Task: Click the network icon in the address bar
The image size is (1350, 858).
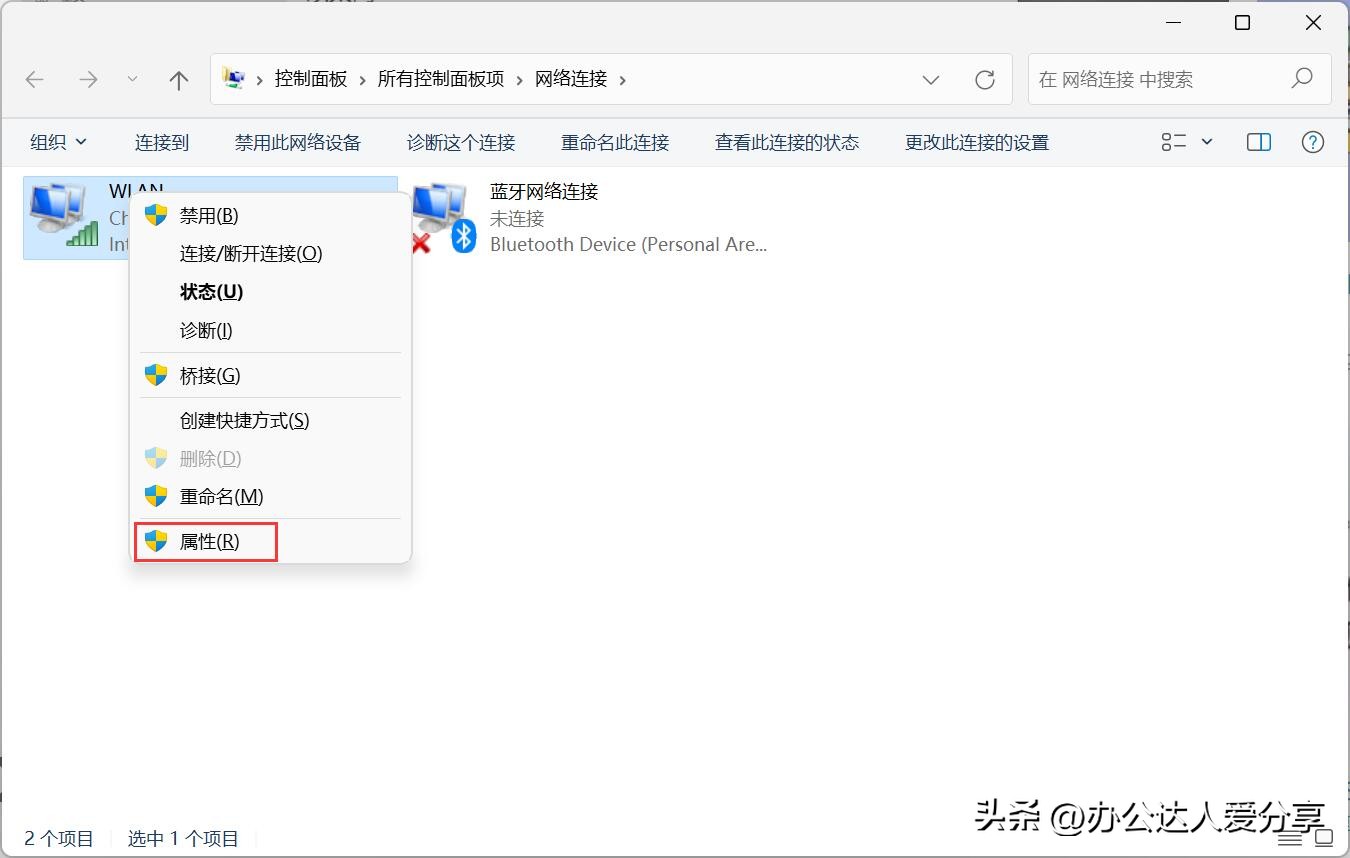Action: pyautogui.click(x=233, y=79)
